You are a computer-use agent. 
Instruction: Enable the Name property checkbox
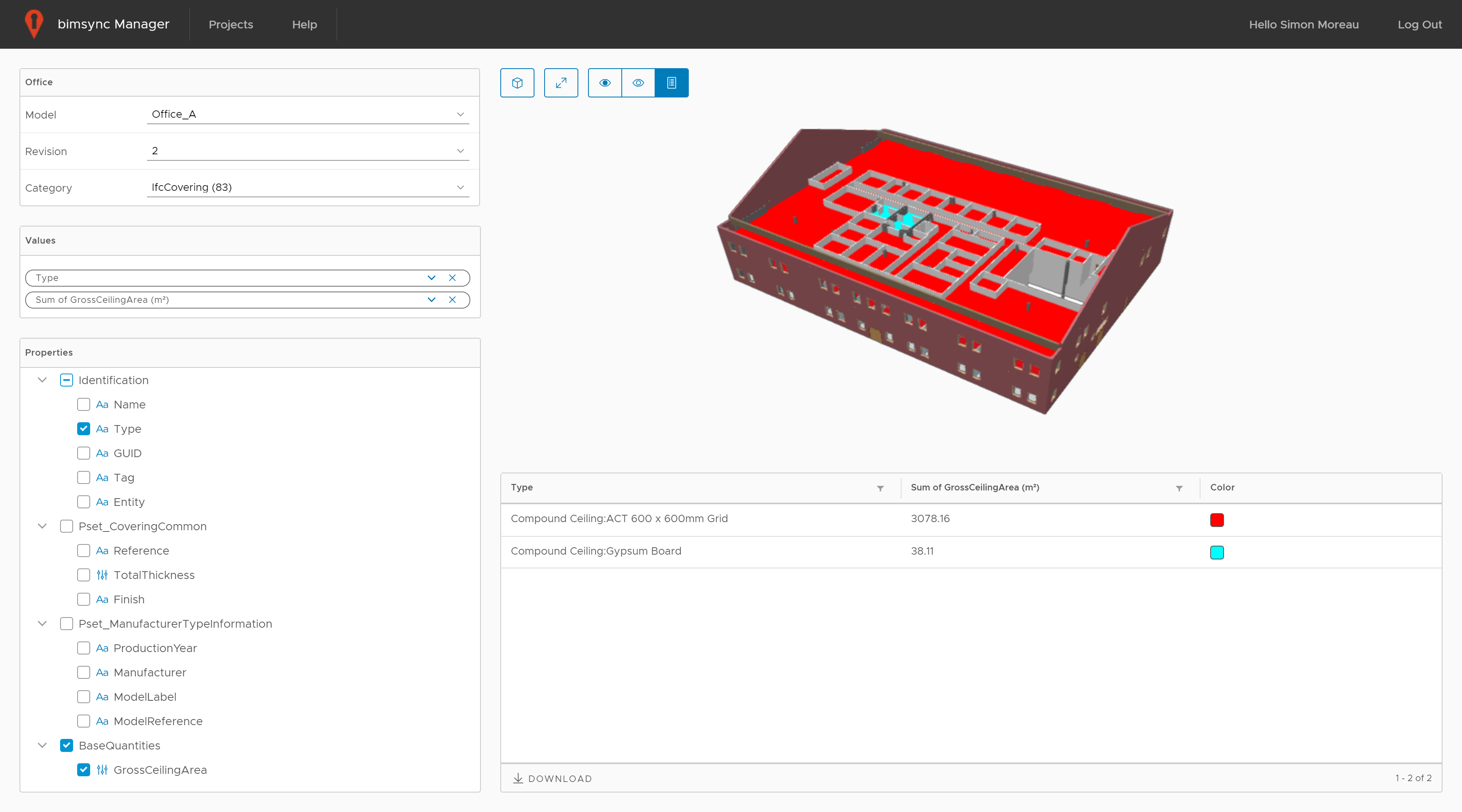point(83,405)
